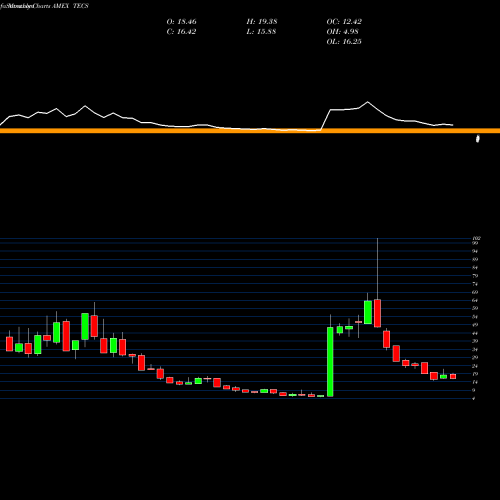Click the 9 price axis label
Image resolution: width=500 pixels, height=500 pixels.
[474, 390]
